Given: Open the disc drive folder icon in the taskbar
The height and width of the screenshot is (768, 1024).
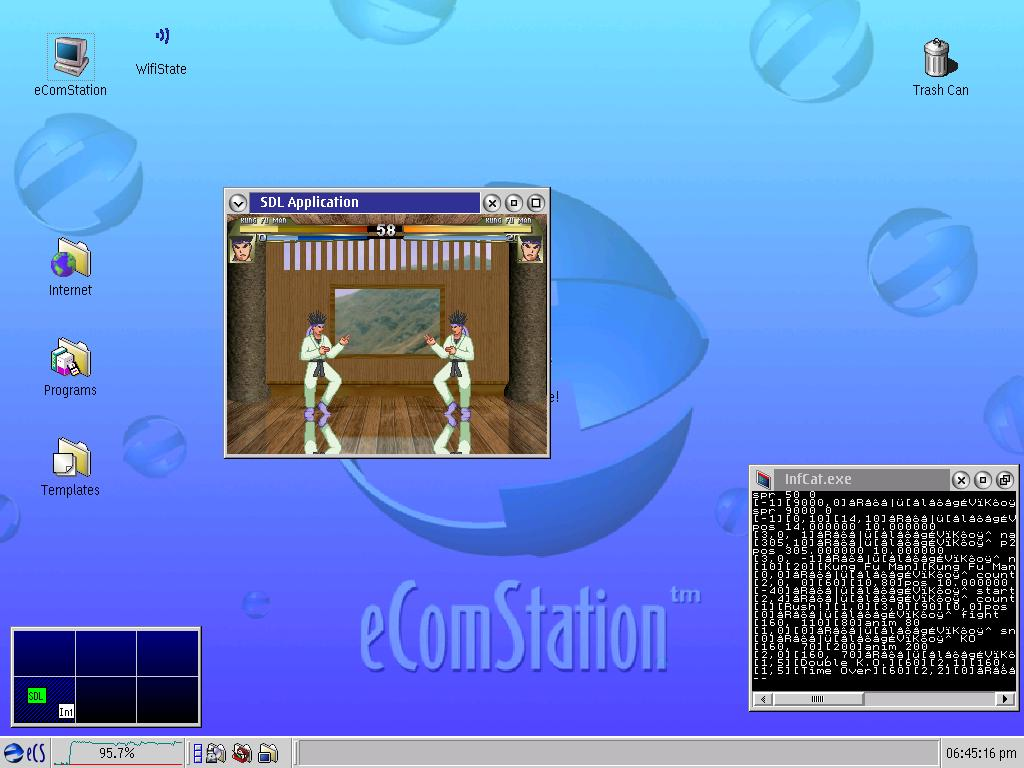Looking at the screenshot, I should point(216,754).
